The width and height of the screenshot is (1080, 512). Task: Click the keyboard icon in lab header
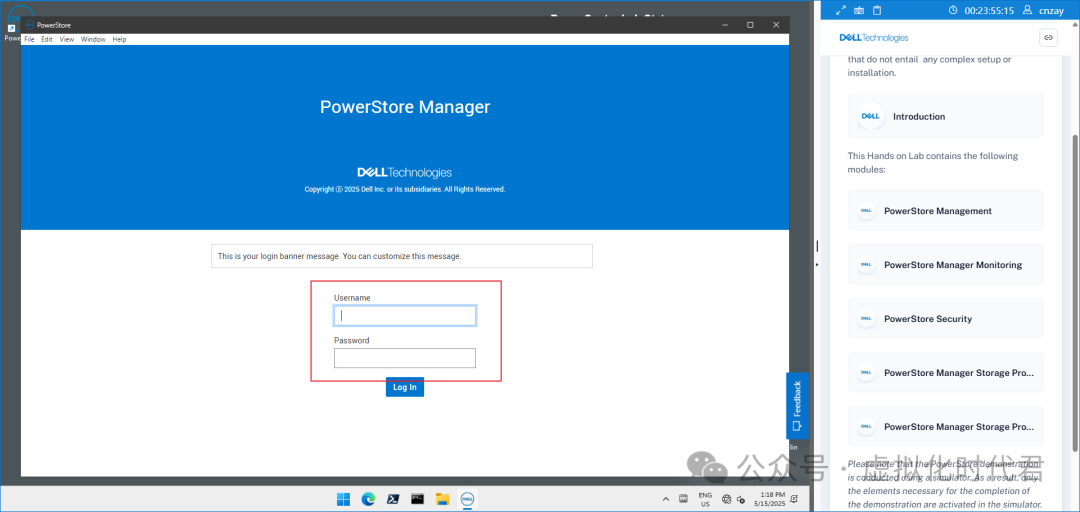[858, 10]
